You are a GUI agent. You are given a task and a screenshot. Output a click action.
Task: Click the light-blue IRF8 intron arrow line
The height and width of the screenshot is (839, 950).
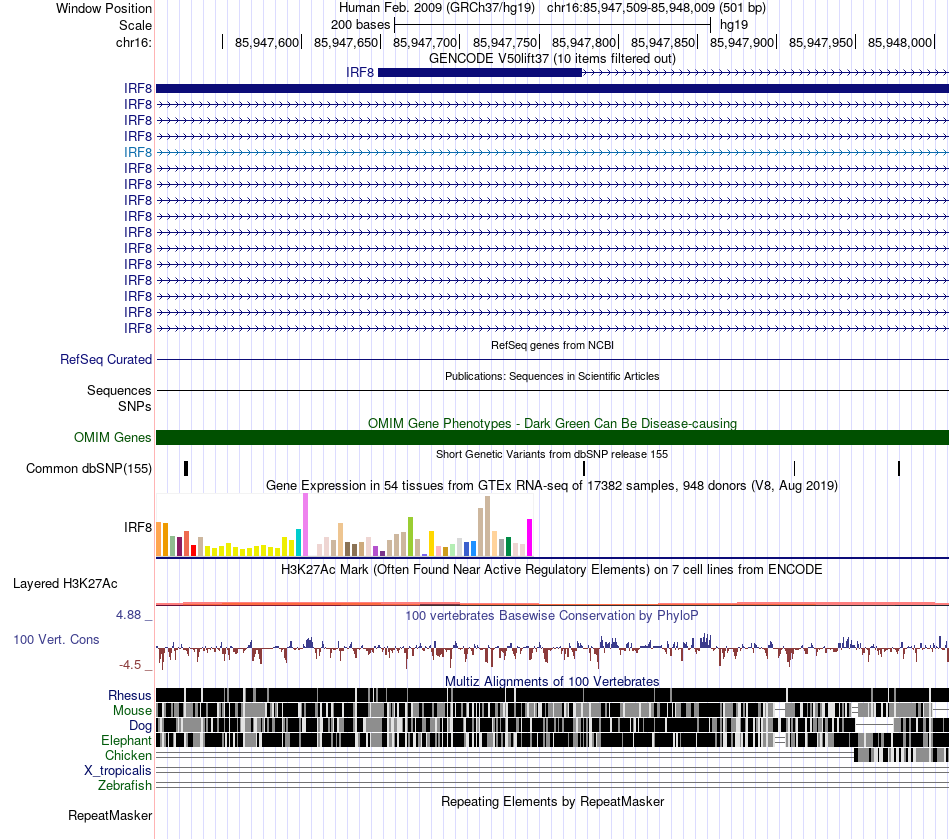pos(552,153)
